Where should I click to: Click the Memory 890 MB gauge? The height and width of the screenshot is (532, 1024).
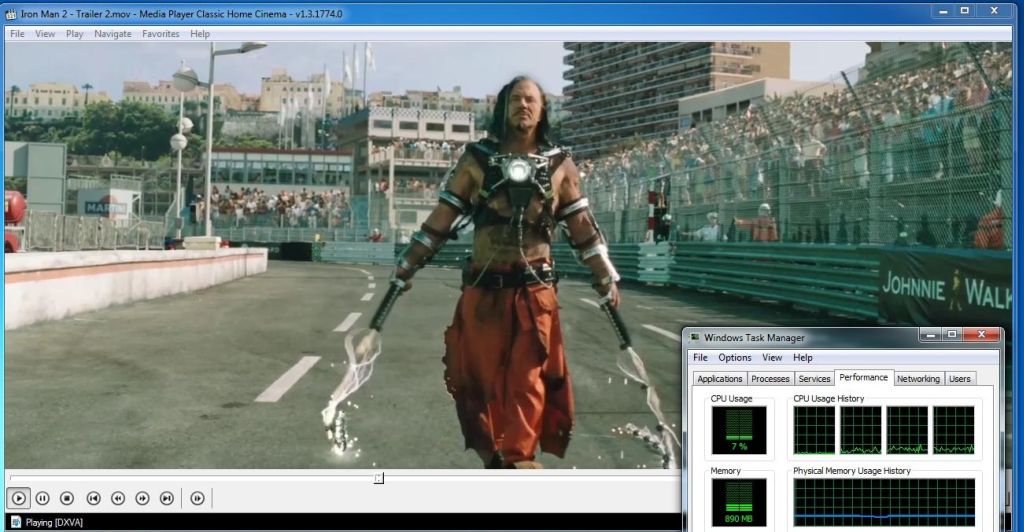(739, 503)
